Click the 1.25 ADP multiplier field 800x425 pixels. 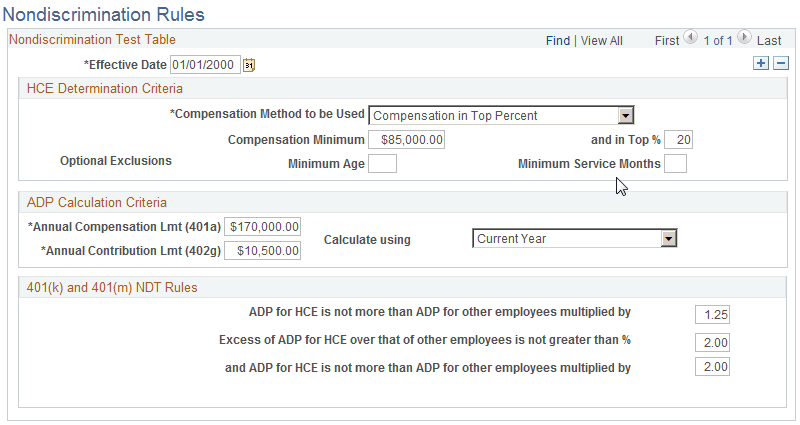point(713,314)
